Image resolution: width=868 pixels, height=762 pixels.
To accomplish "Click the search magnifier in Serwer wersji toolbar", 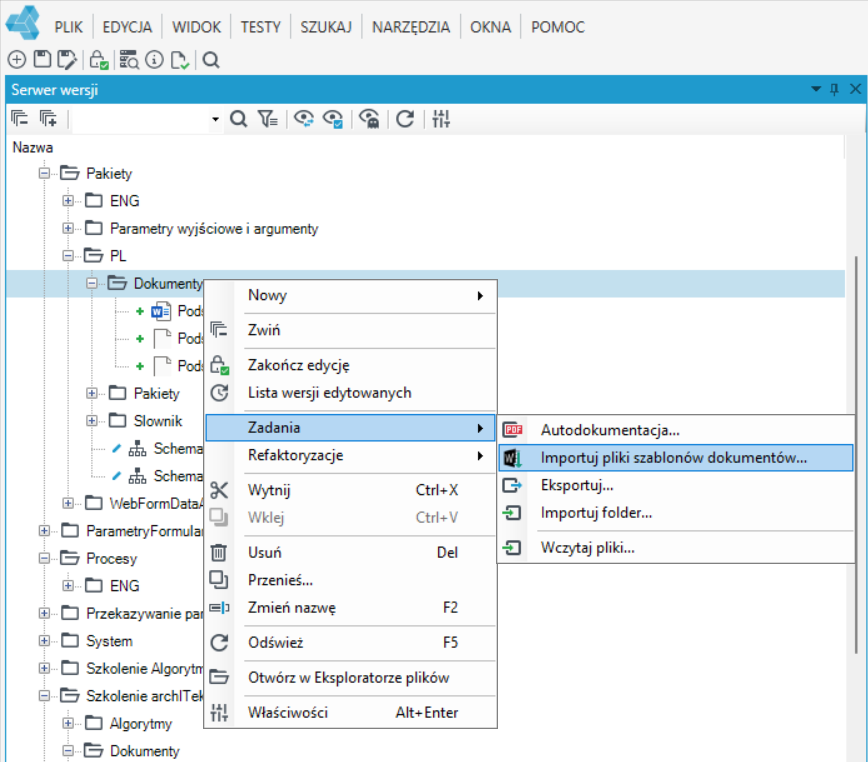I will pyautogui.click(x=238, y=118).
